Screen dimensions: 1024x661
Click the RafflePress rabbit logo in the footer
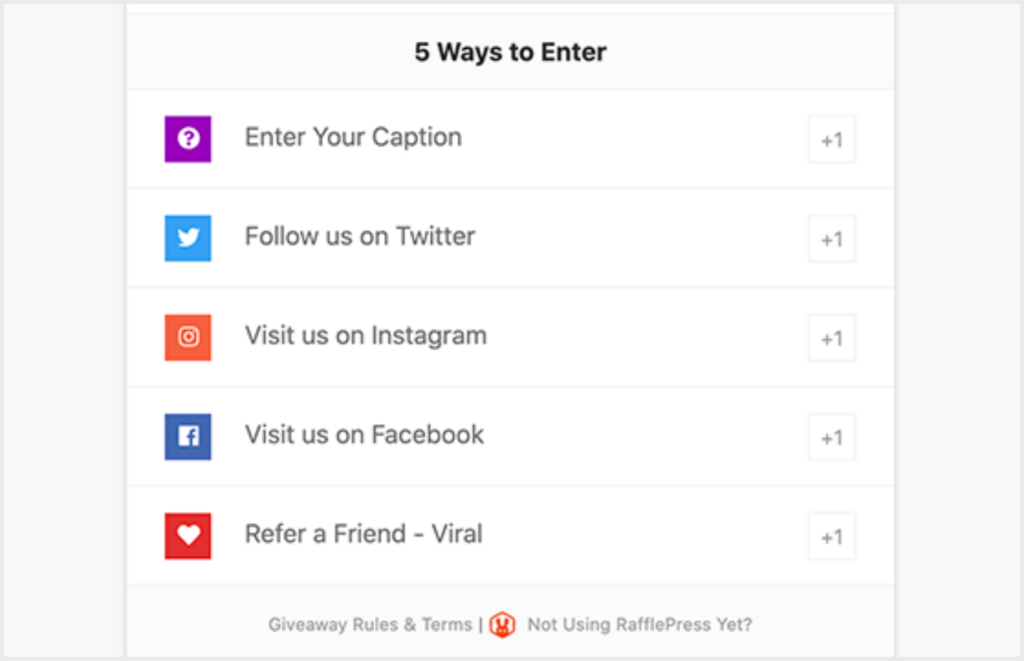click(x=503, y=624)
